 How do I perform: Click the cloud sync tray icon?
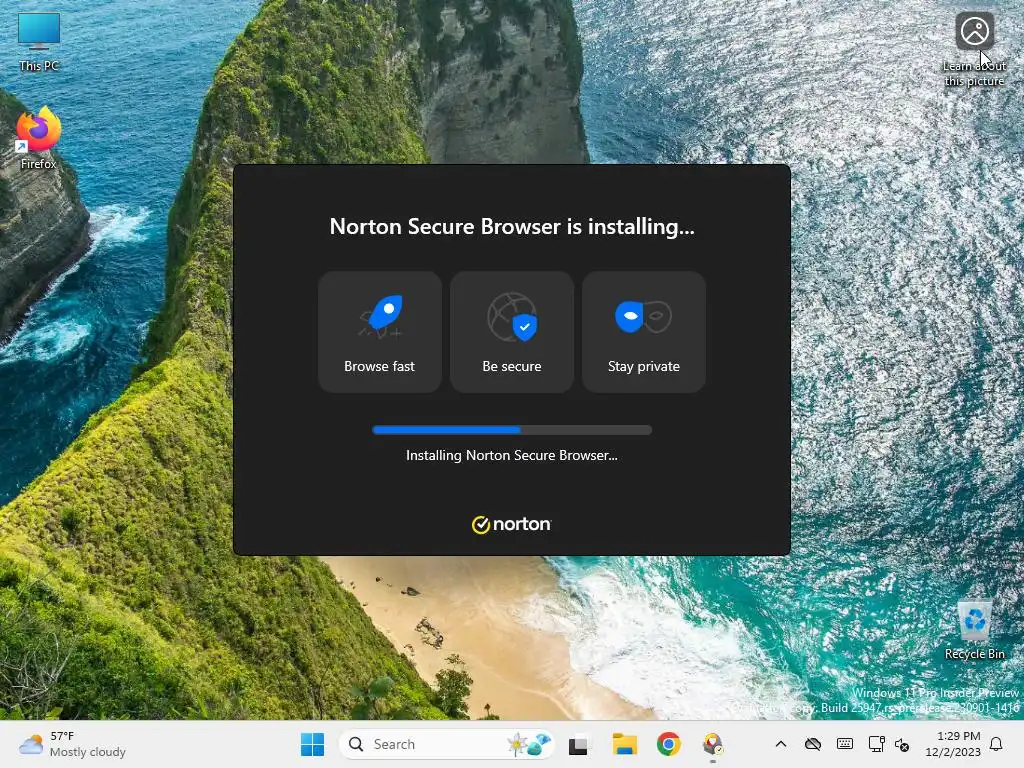(x=812, y=744)
